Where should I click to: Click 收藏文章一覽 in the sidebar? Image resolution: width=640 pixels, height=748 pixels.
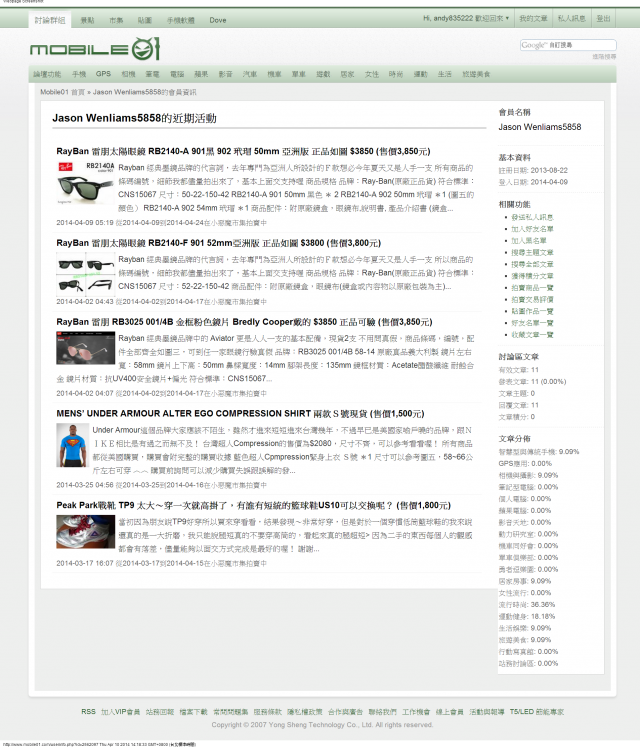coord(532,334)
